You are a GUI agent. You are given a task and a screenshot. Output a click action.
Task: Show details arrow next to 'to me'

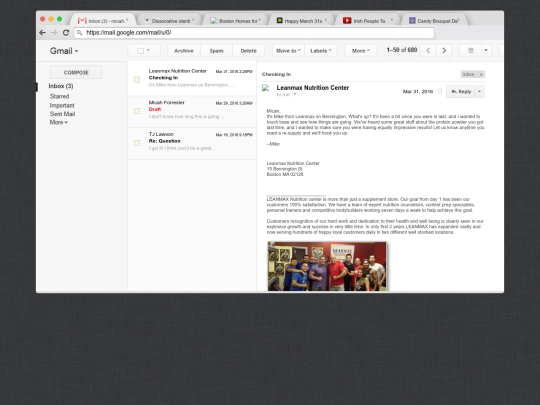pyautogui.click(x=295, y=94)
